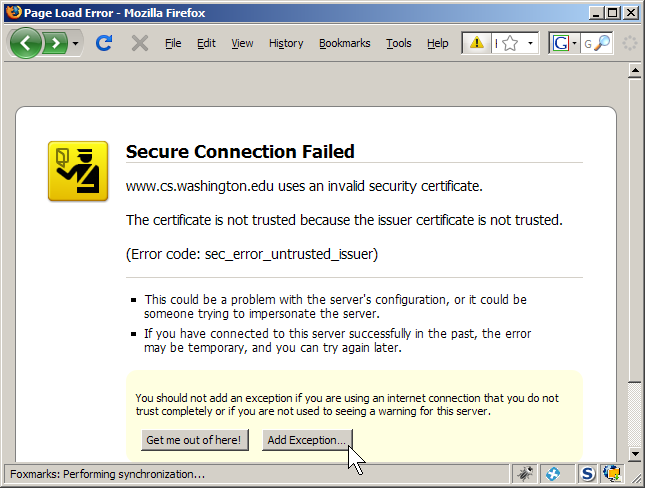The height and width of the screenshot is (488, 645).
Task: Click the globe download icon in the status bar
Action: click(611, 473)
